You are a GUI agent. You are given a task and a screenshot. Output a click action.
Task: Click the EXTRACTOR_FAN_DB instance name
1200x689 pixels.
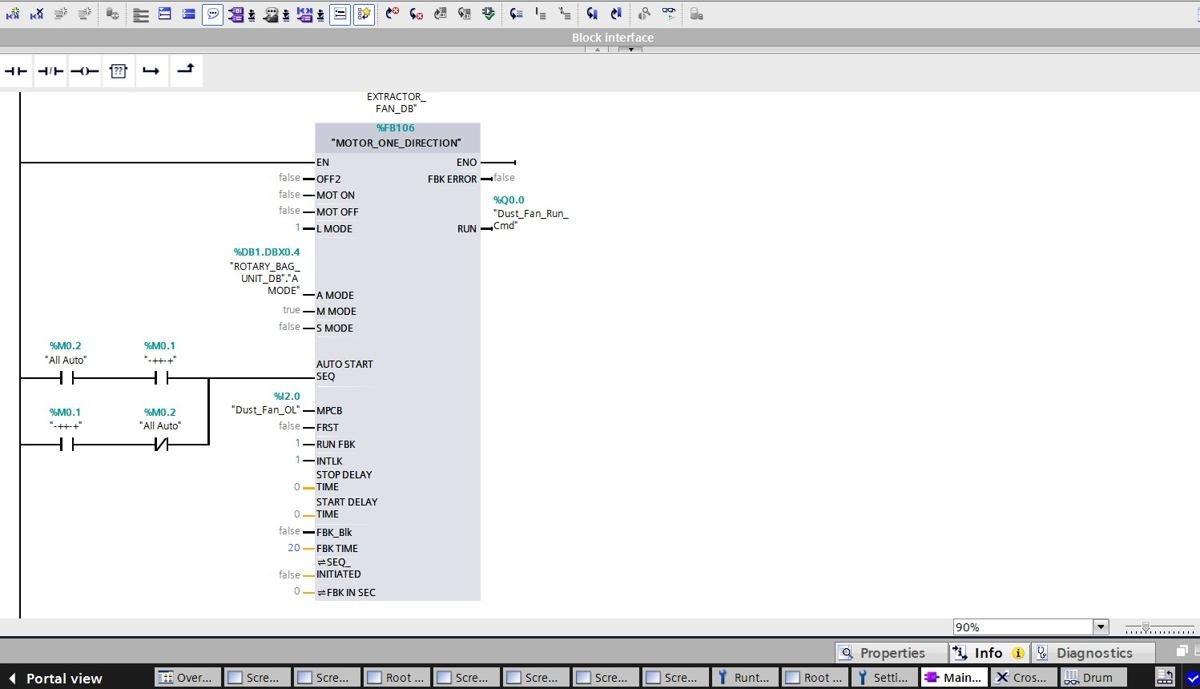tap(396, 102)
